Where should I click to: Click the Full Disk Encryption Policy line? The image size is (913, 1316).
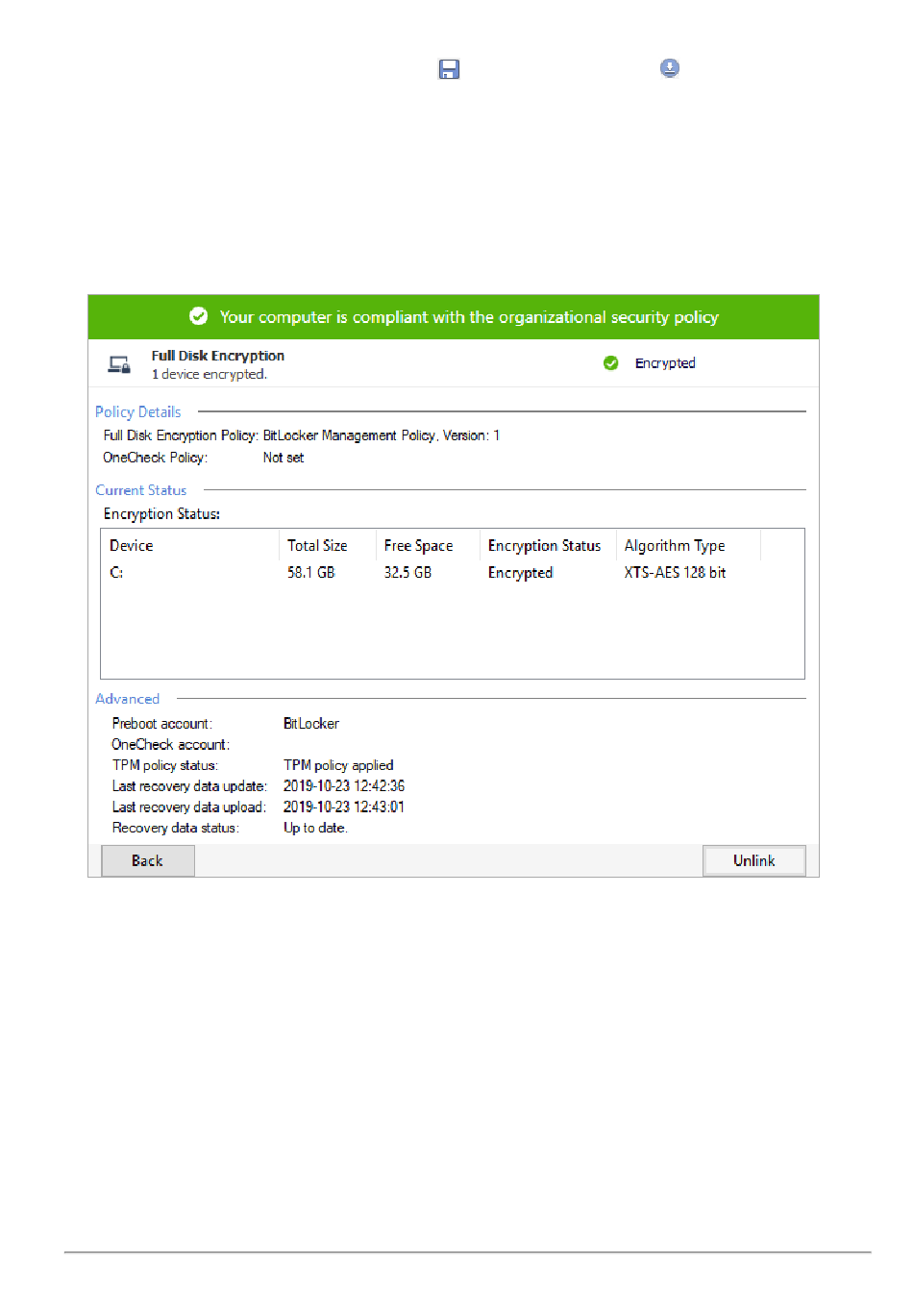302,435
